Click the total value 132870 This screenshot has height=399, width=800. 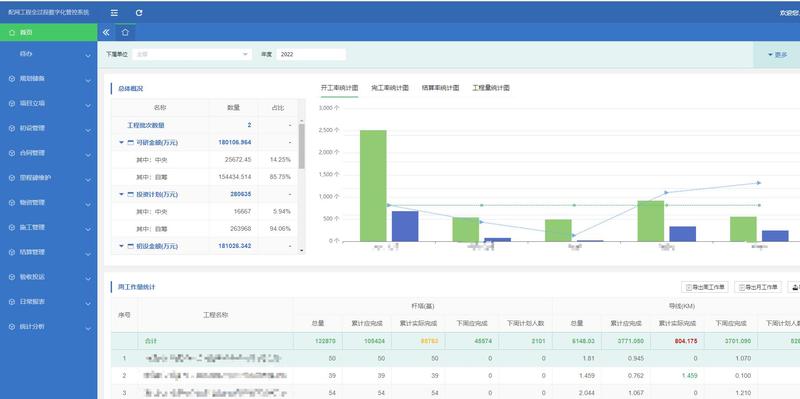(327, 341)
